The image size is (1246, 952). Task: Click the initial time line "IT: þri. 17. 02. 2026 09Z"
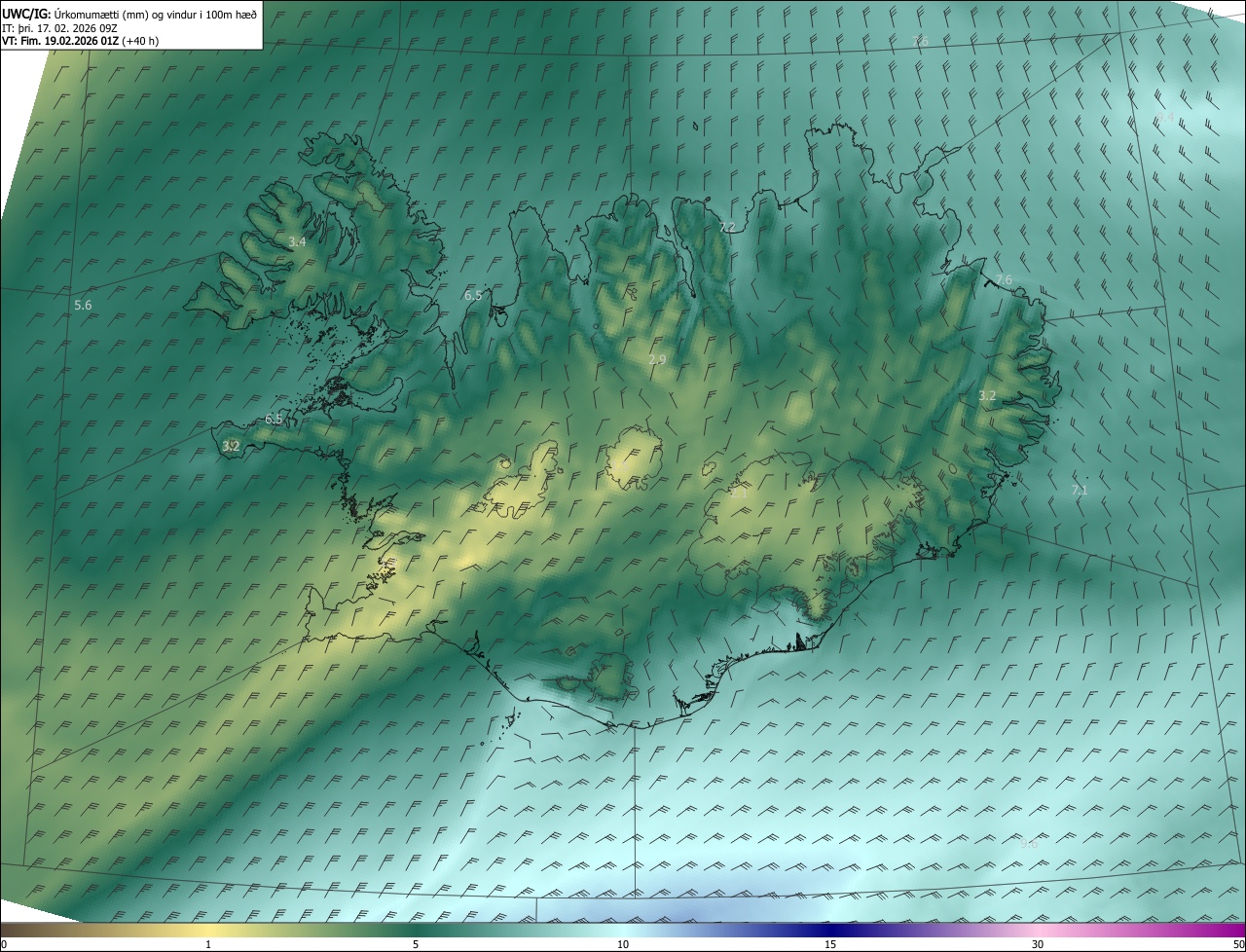[x=60, y=27]
